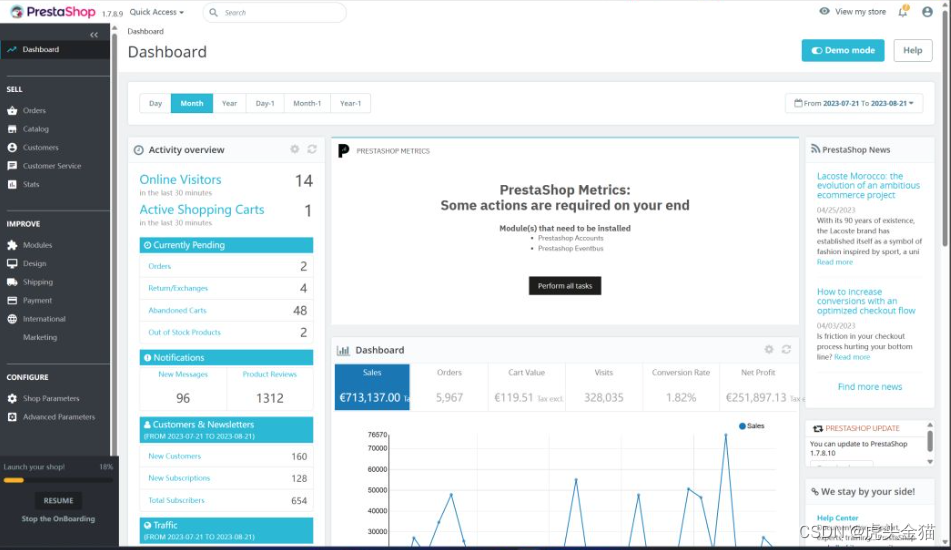Click the PrestaShop logo
The height and width of the screenshot is (550, 951).
tap(53, 12)
